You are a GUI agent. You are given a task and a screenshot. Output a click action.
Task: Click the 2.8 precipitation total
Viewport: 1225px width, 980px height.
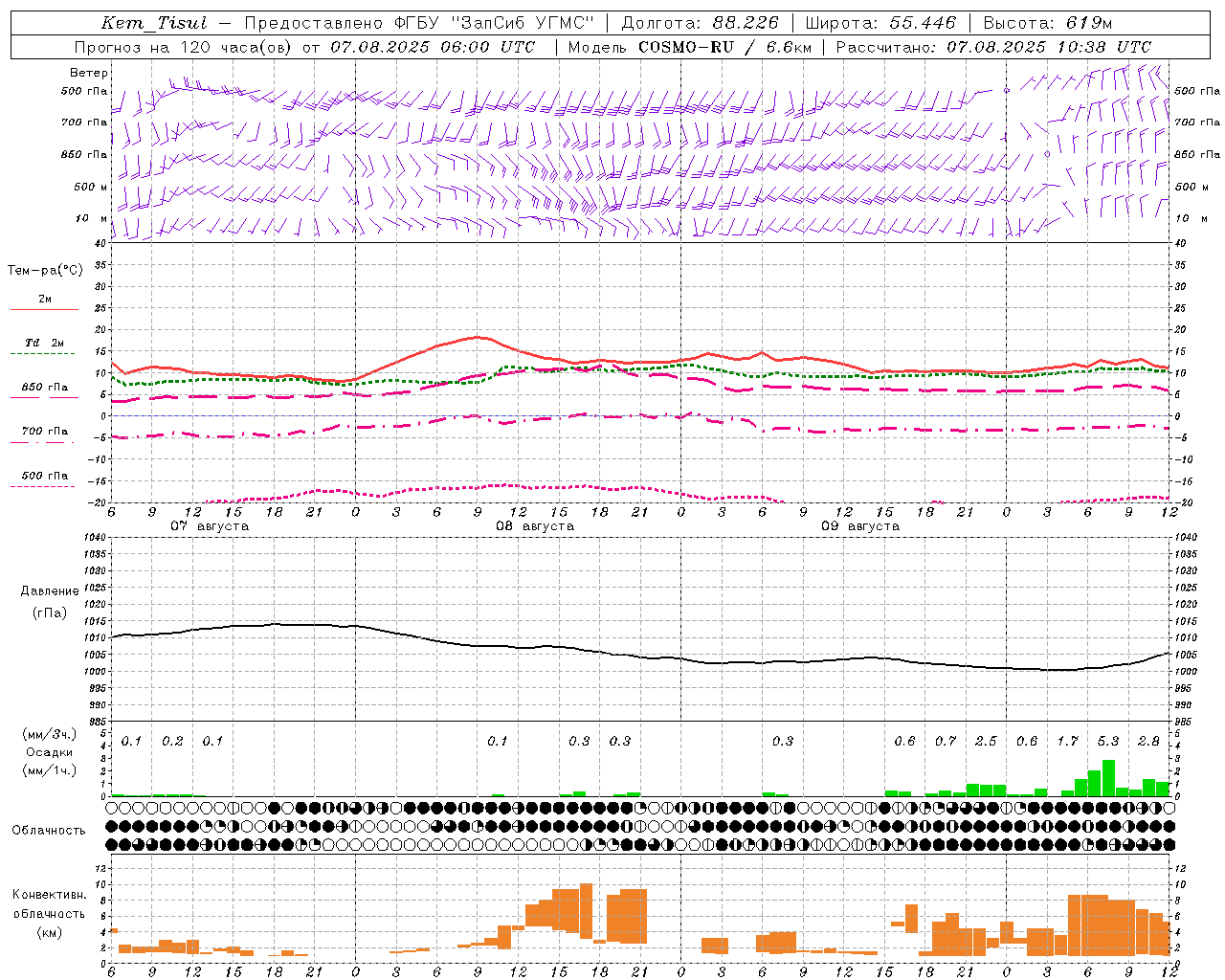coord(1148,742)
